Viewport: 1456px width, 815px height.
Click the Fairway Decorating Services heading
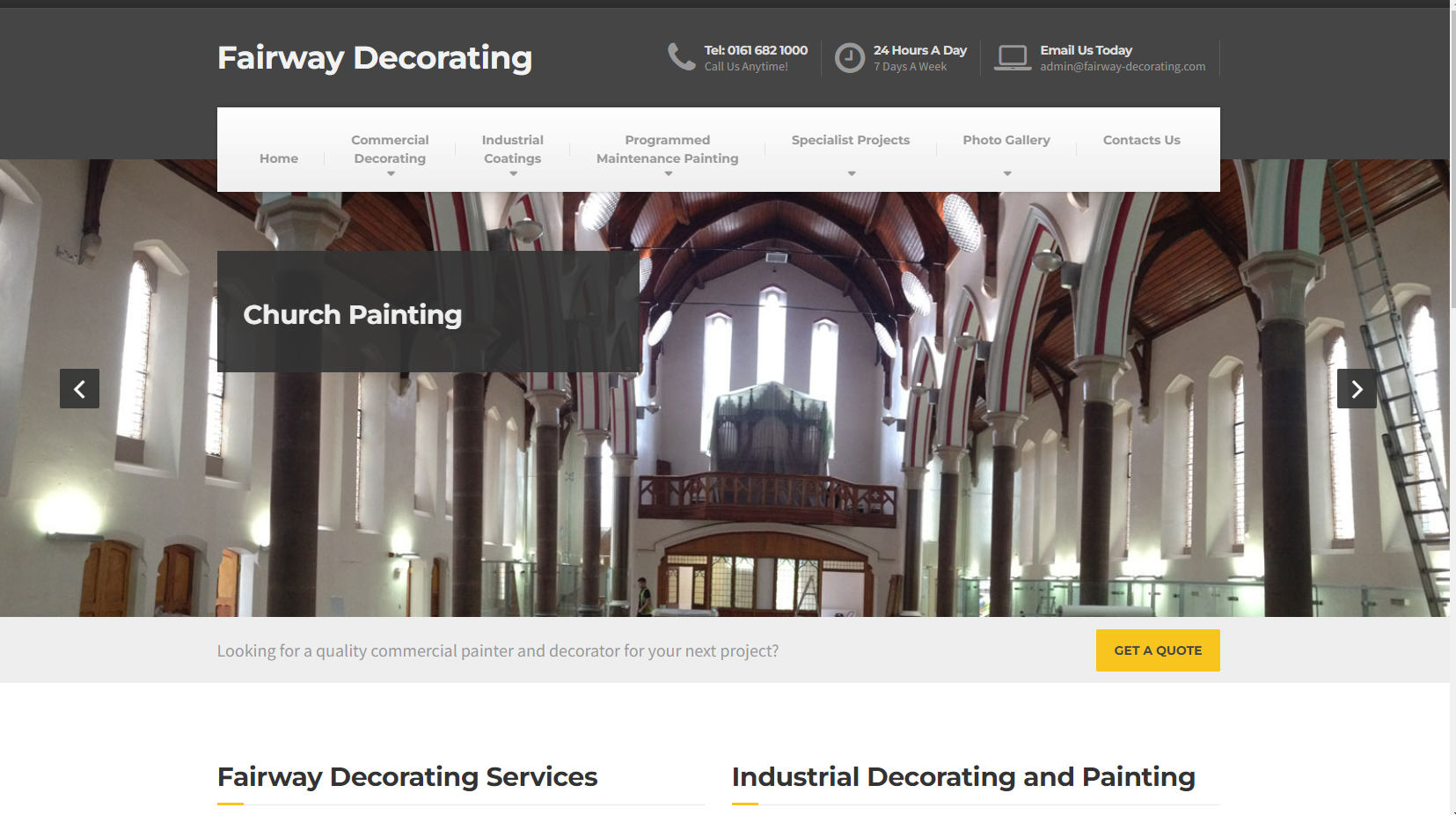(x=406, y=777)
